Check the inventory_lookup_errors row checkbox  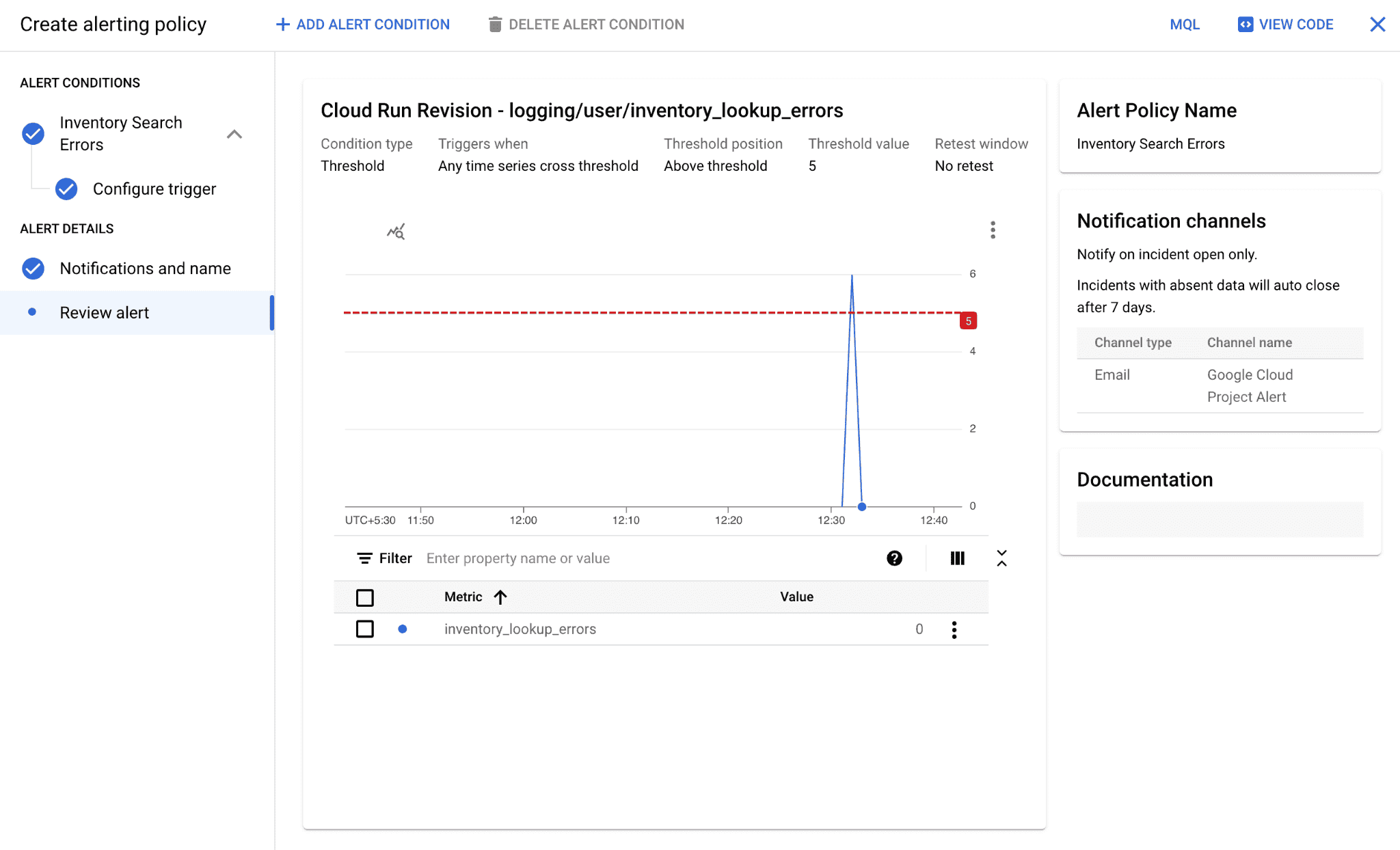[365, 629]
